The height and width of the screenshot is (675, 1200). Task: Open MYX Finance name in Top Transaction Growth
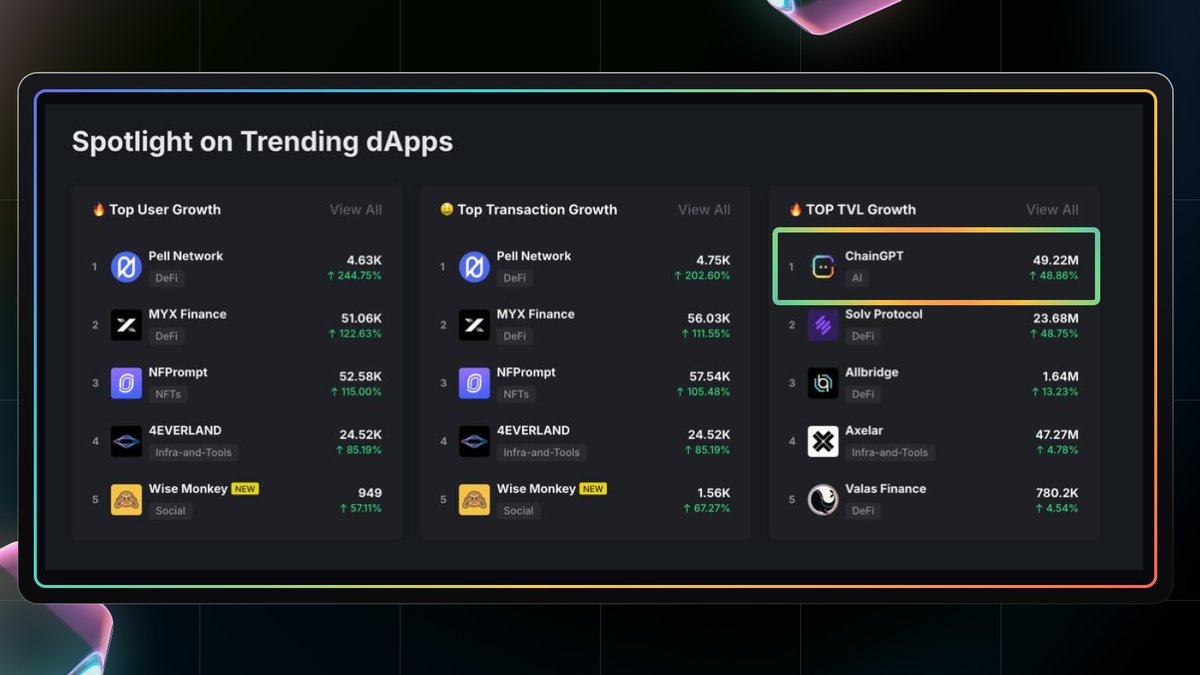click(x=536, y=314)
